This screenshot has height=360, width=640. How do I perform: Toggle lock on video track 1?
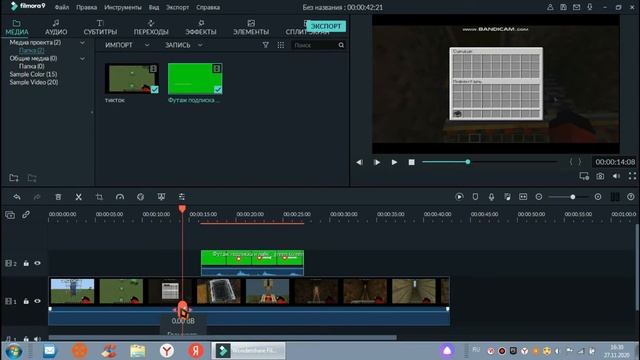pyautogui.click(x=26, y=301)
